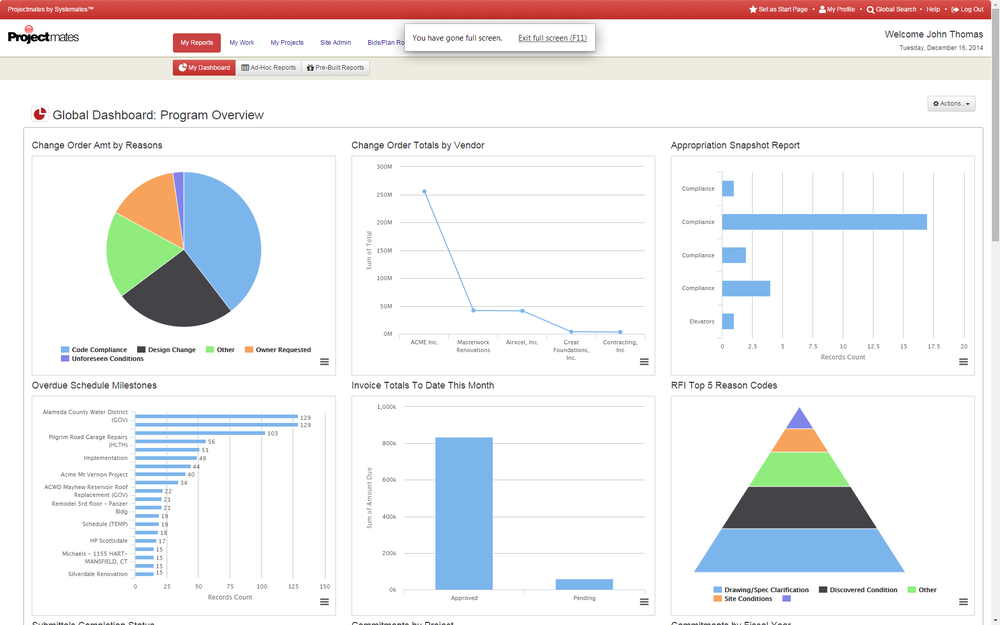This screenshot has width=1000, height=625.
Task: Click the longest Compliance bar in Appropriation chart
Action: tap(824, 222)
